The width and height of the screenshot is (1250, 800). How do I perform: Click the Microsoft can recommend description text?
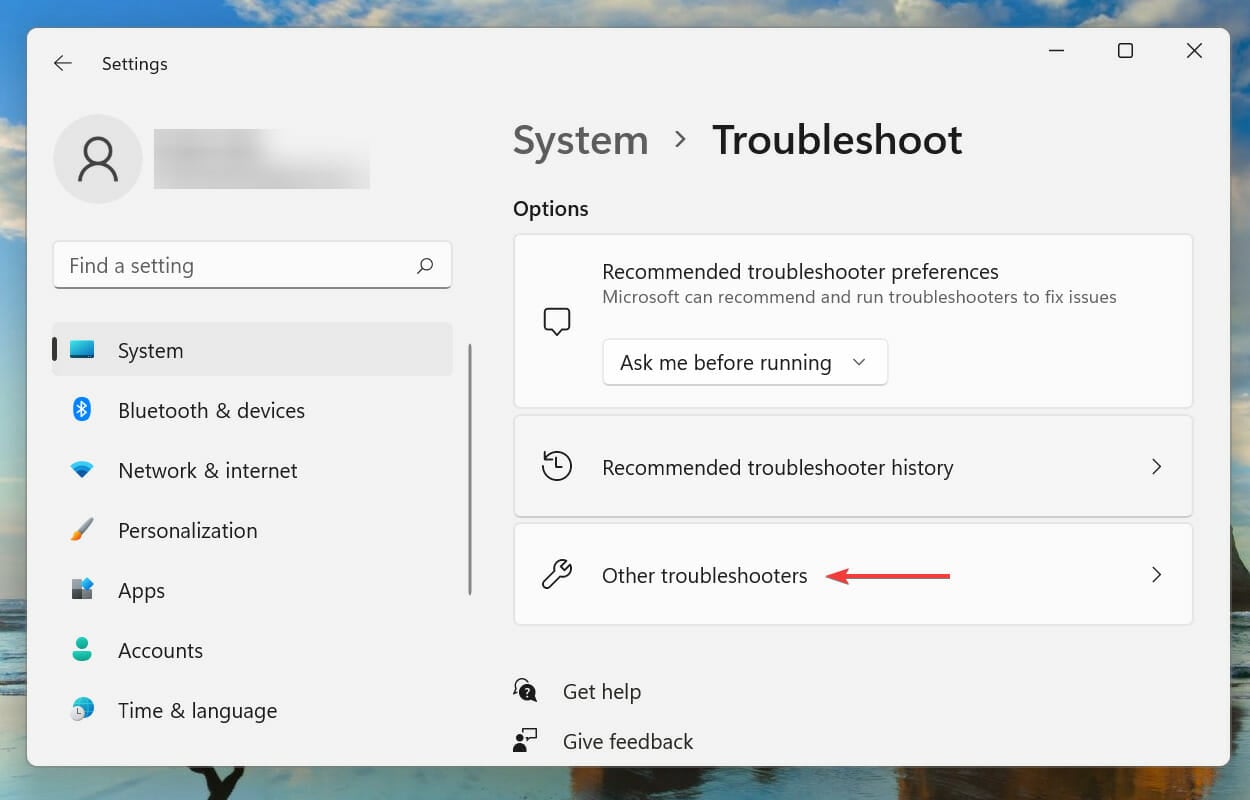pyautogui.click(x=859, y=297)
